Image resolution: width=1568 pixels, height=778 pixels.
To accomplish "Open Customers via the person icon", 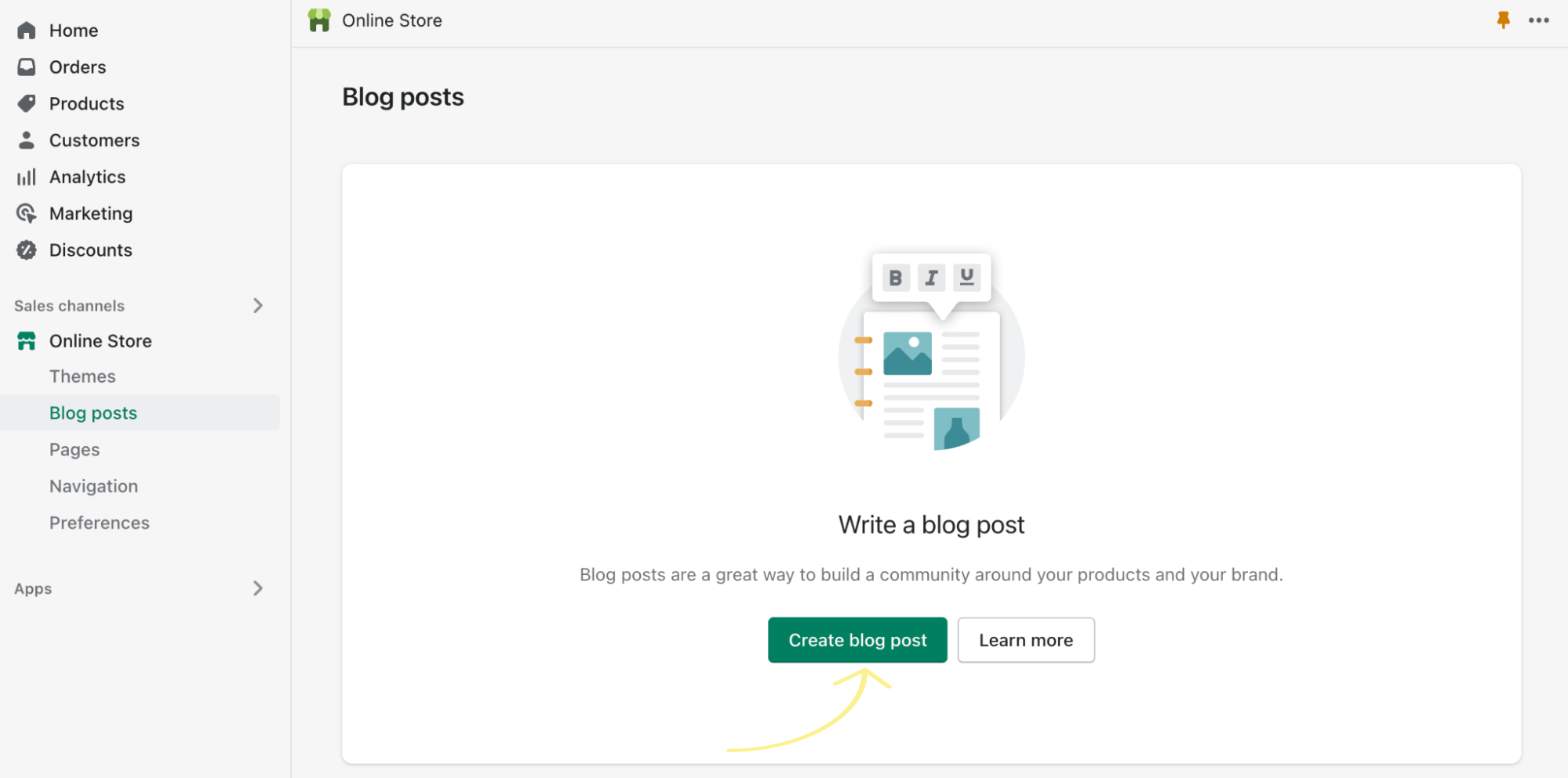I will click(26, 140).
